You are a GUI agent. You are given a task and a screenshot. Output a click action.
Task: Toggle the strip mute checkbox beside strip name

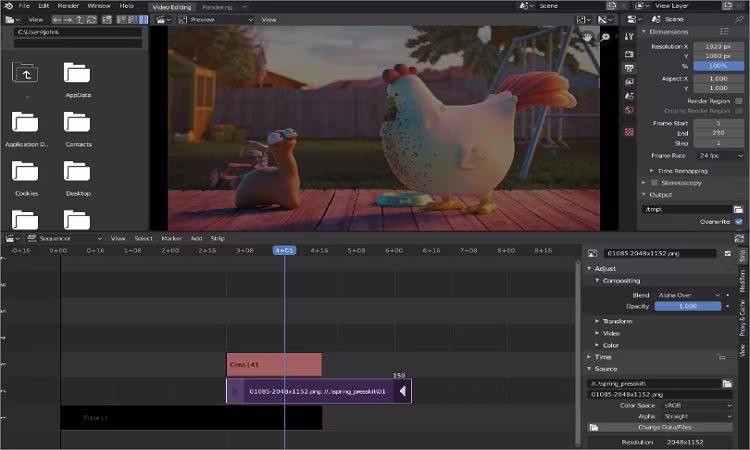(x=728, y=253)
